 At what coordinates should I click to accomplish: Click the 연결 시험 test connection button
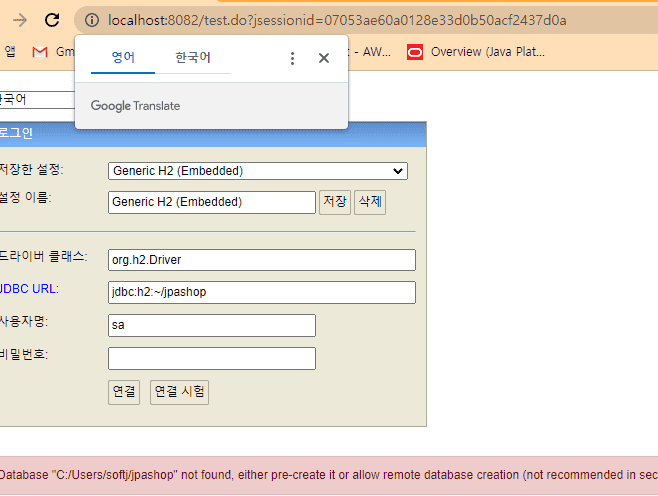tap(179, 392)
